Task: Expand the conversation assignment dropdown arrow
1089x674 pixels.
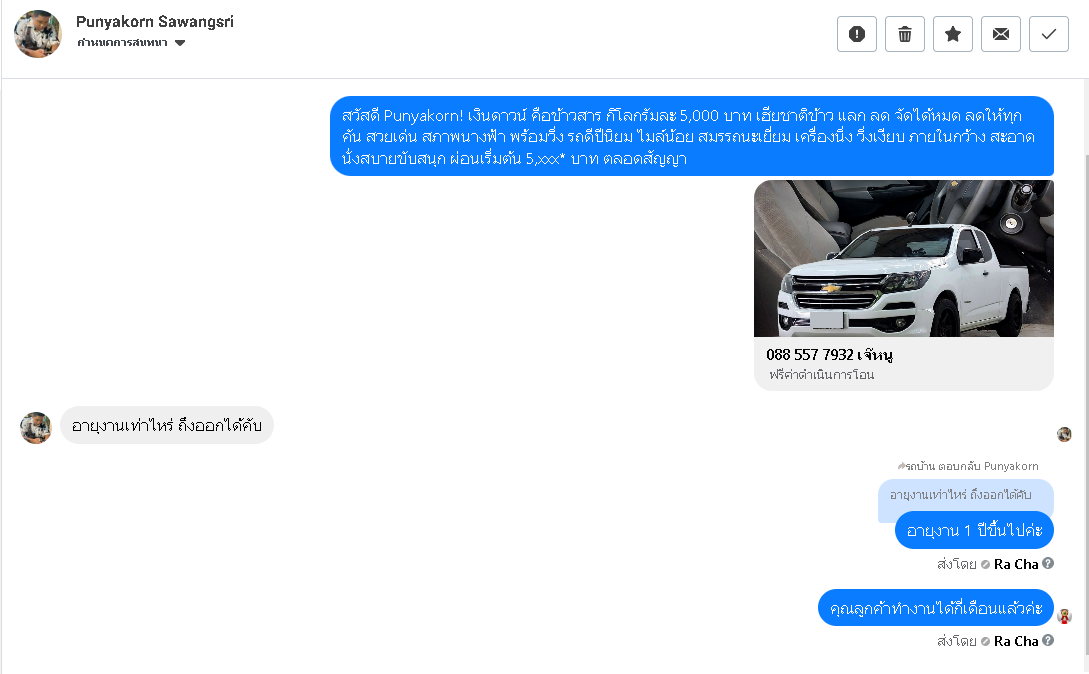Action: 180,43
